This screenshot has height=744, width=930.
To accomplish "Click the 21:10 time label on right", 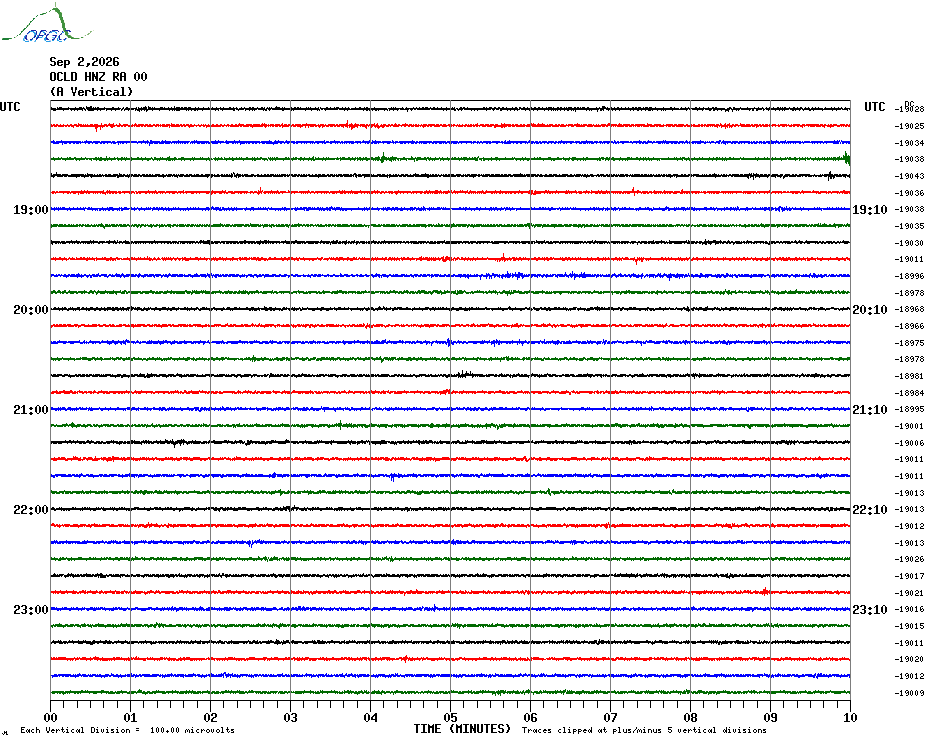I will tap(870, 410).
